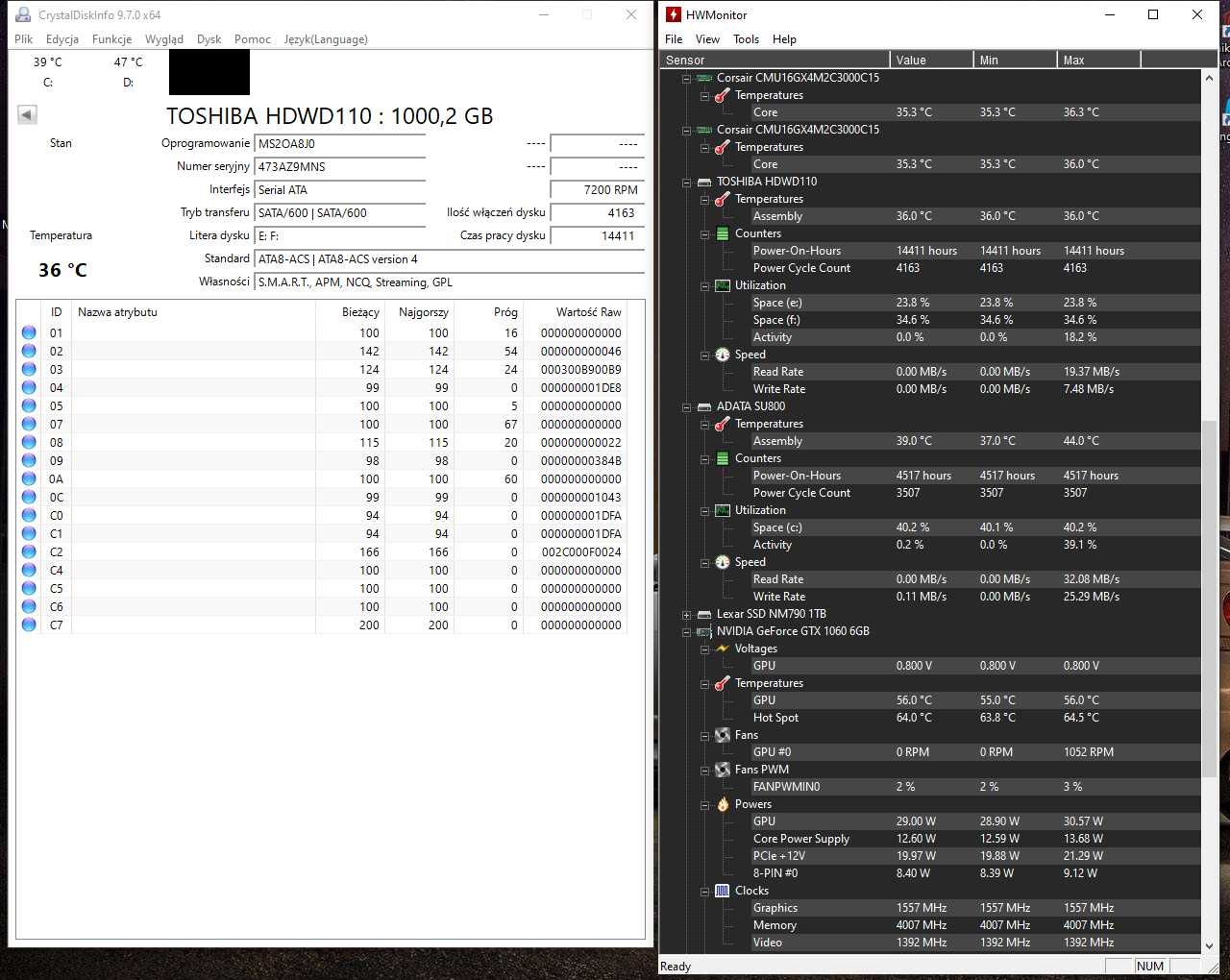
Task: Expand the Lexar SSD NM790 1TB node
Action: 686,614
